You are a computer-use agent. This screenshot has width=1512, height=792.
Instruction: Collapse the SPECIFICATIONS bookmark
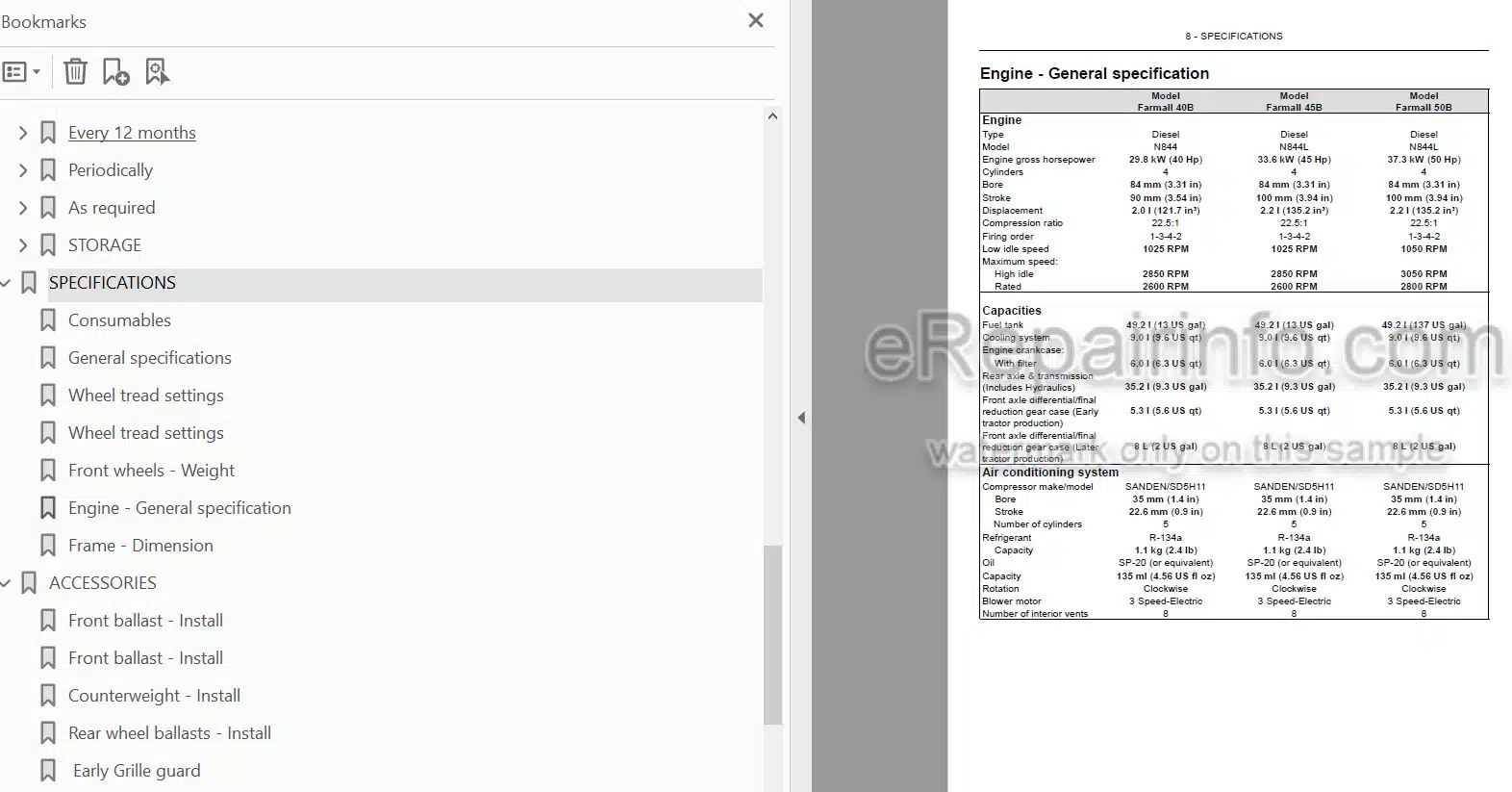6,283
